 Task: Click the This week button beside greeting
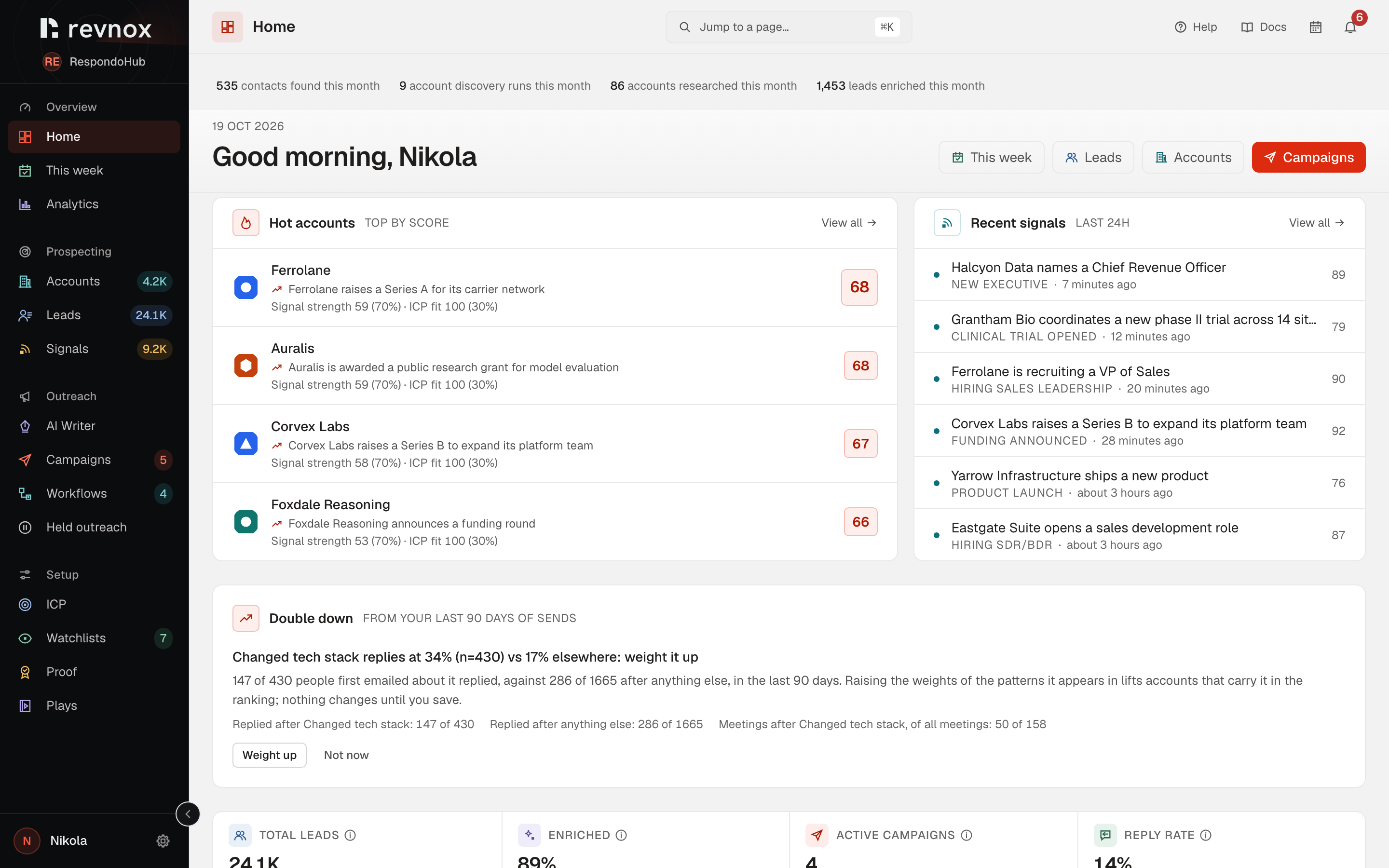click(x=991, y=157)
